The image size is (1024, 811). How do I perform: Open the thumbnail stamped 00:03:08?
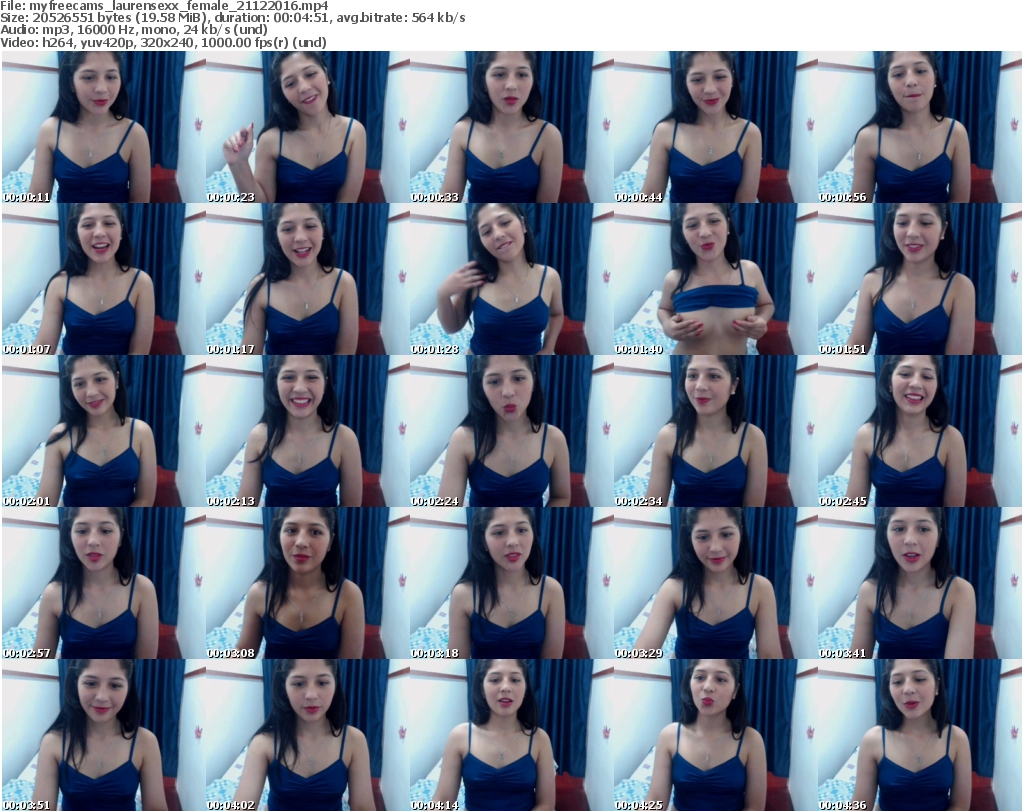pyautogui.click(x=308, y=583)
